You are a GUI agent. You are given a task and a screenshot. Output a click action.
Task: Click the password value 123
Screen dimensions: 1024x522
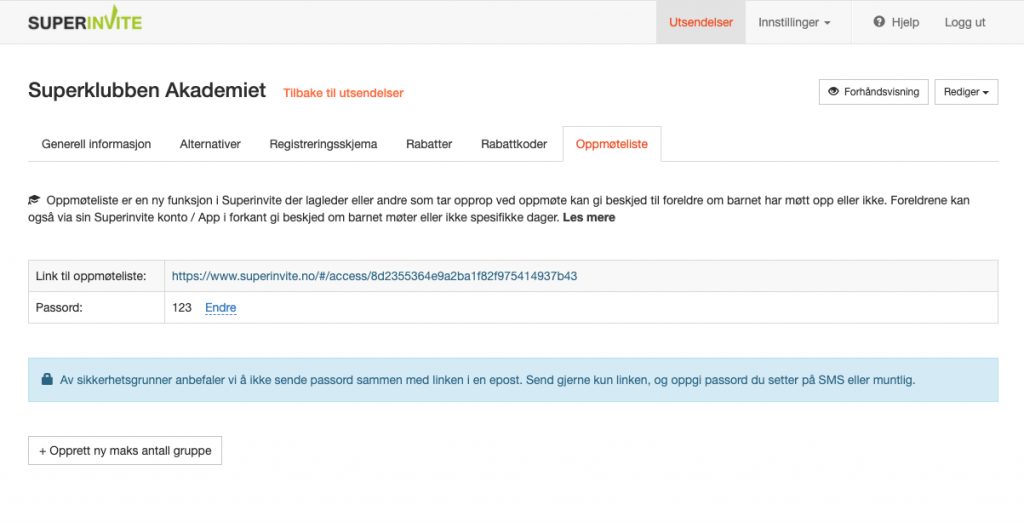[182, 308]
